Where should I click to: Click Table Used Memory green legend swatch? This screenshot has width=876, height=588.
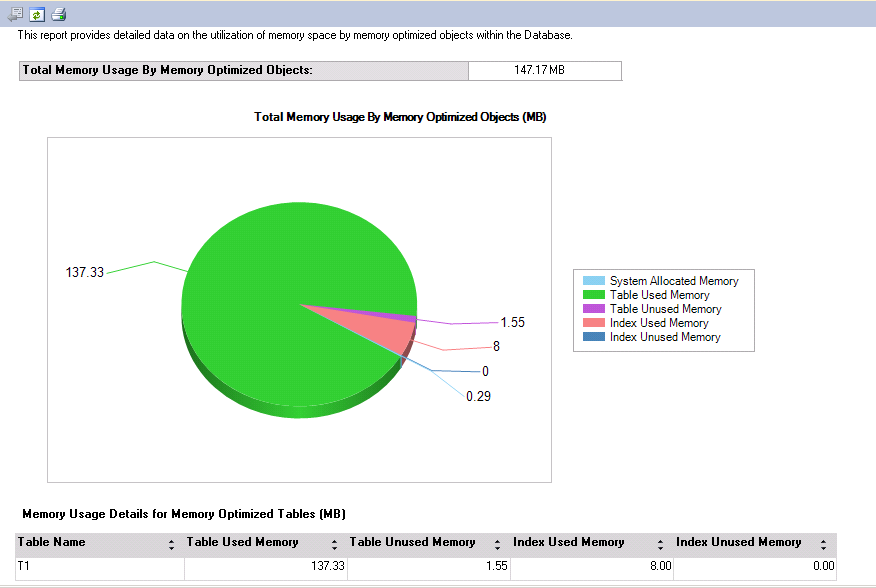click(593, 295)
